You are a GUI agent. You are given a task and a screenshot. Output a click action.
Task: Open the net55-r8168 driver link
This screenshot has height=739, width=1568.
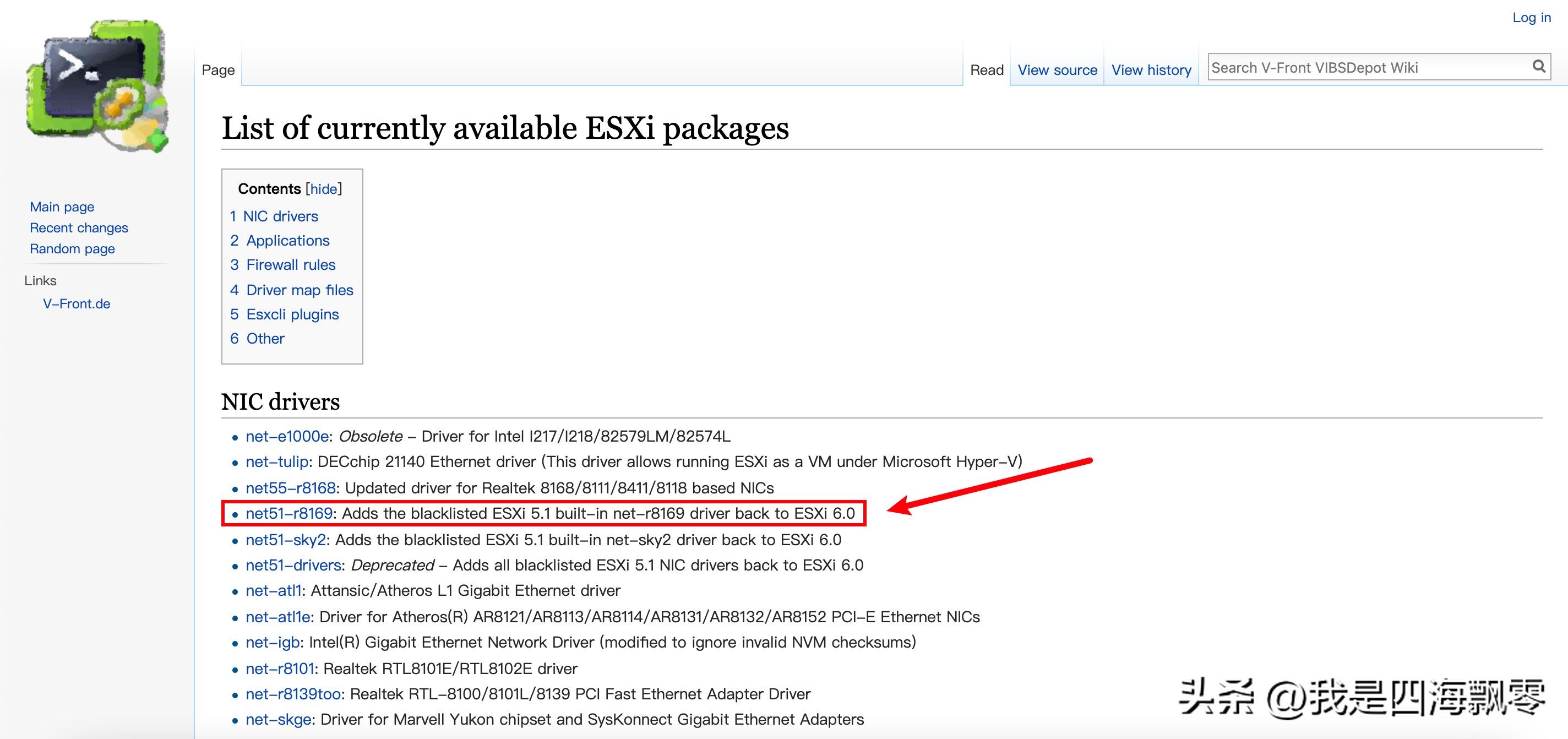click(291, 488)
